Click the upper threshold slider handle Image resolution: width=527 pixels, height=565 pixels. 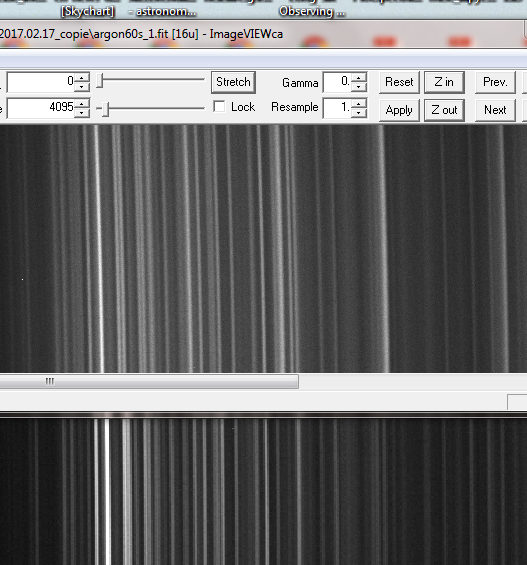[101, 80]
